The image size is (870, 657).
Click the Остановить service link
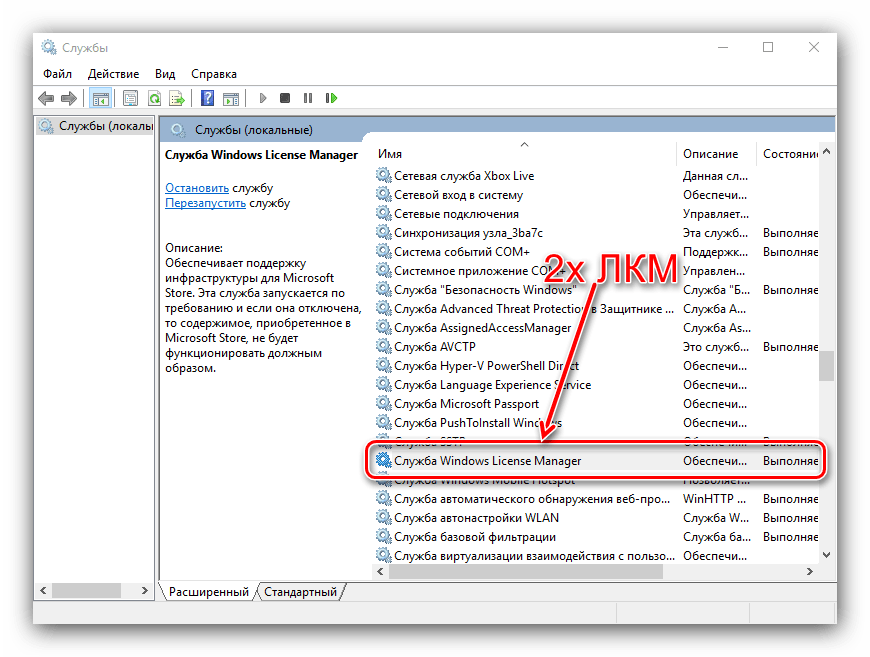(x=197, y=187)
